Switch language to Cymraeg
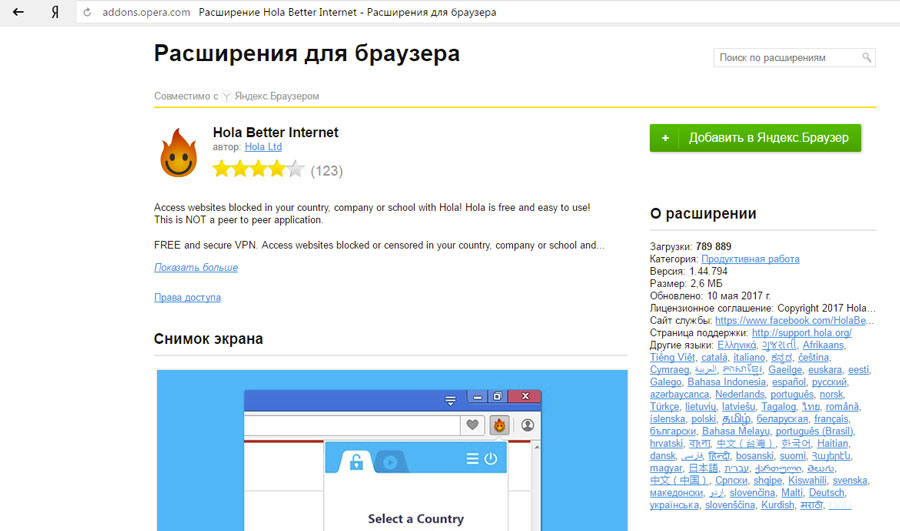Viewport: 900px width, 531px height. [x=669, y=370]
